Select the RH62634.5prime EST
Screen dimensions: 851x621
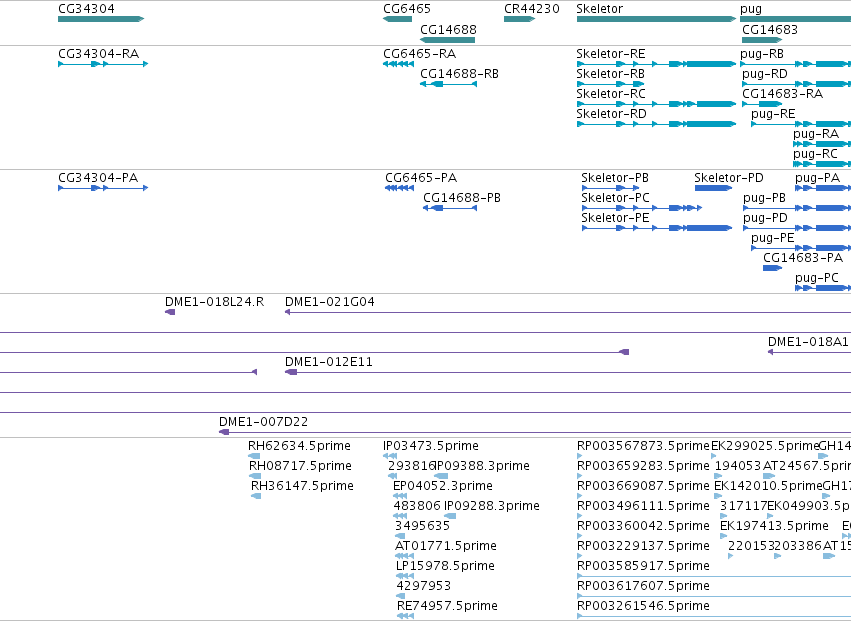coord(254,457)
